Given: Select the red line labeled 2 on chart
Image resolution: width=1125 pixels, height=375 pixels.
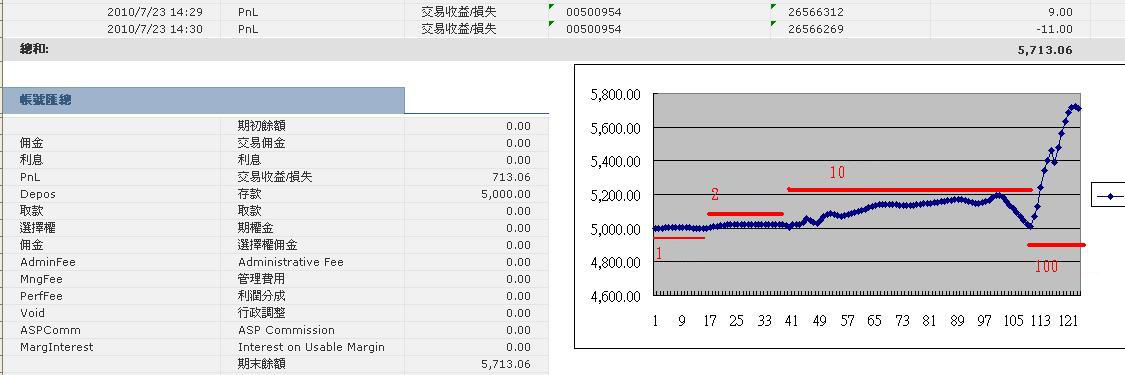Looking at the screenshot, I should (x=745, y=214).
